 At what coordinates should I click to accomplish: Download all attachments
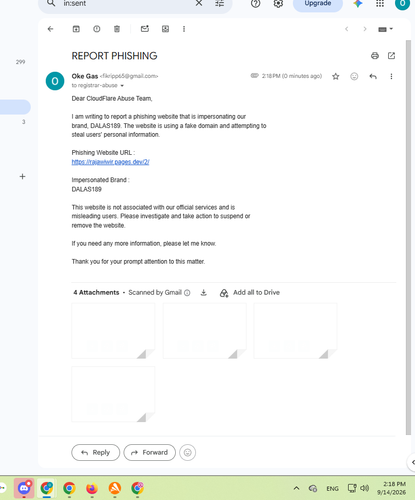pyautogui.click(x=204, y=293)
